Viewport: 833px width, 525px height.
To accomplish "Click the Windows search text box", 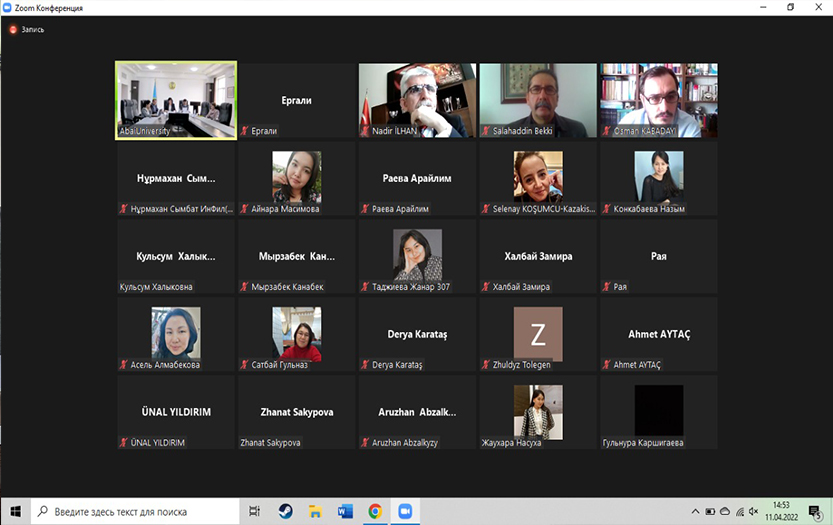I will click(x=135, y=511).
